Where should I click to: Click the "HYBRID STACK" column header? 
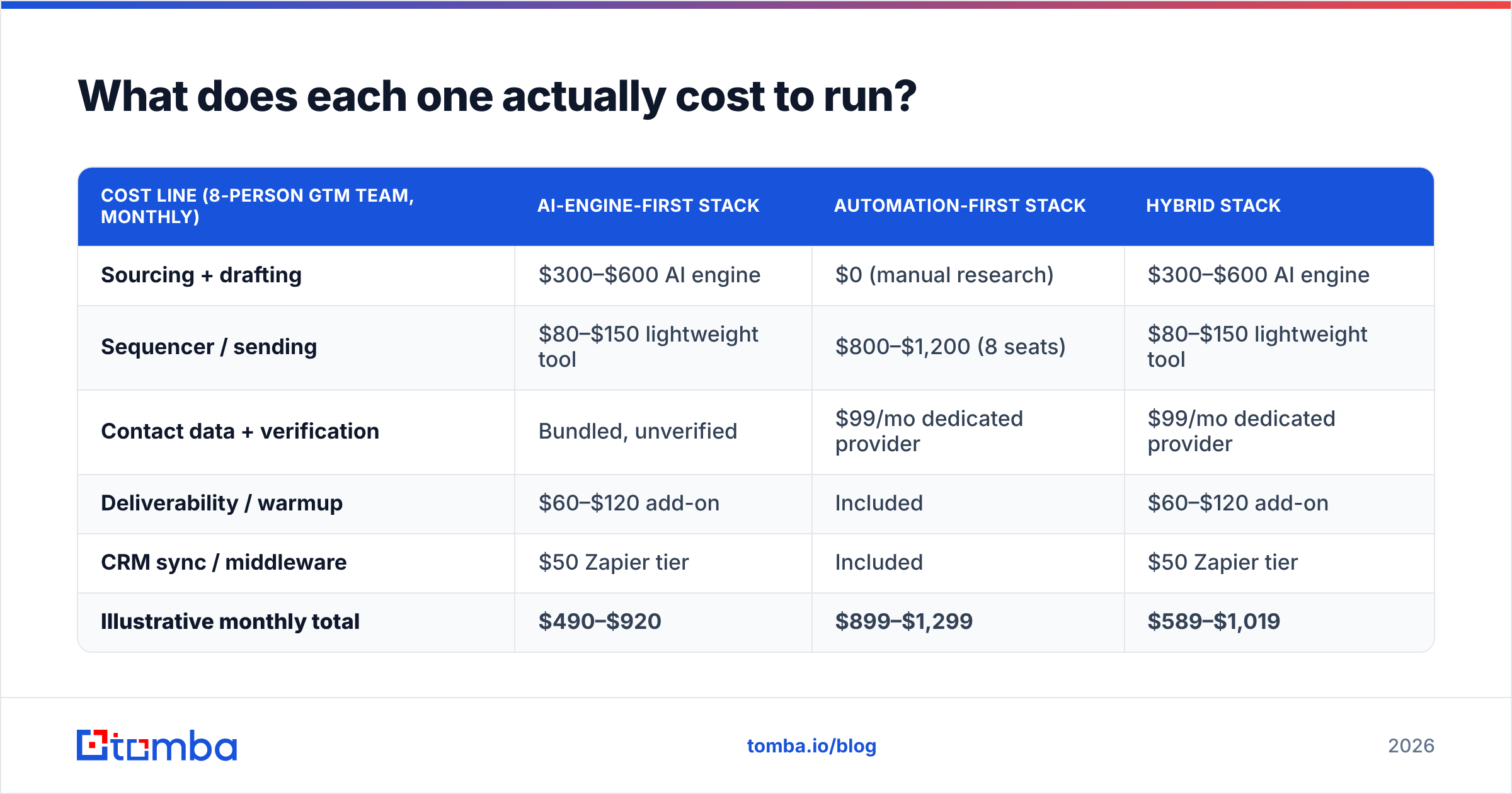(1213, 205)
